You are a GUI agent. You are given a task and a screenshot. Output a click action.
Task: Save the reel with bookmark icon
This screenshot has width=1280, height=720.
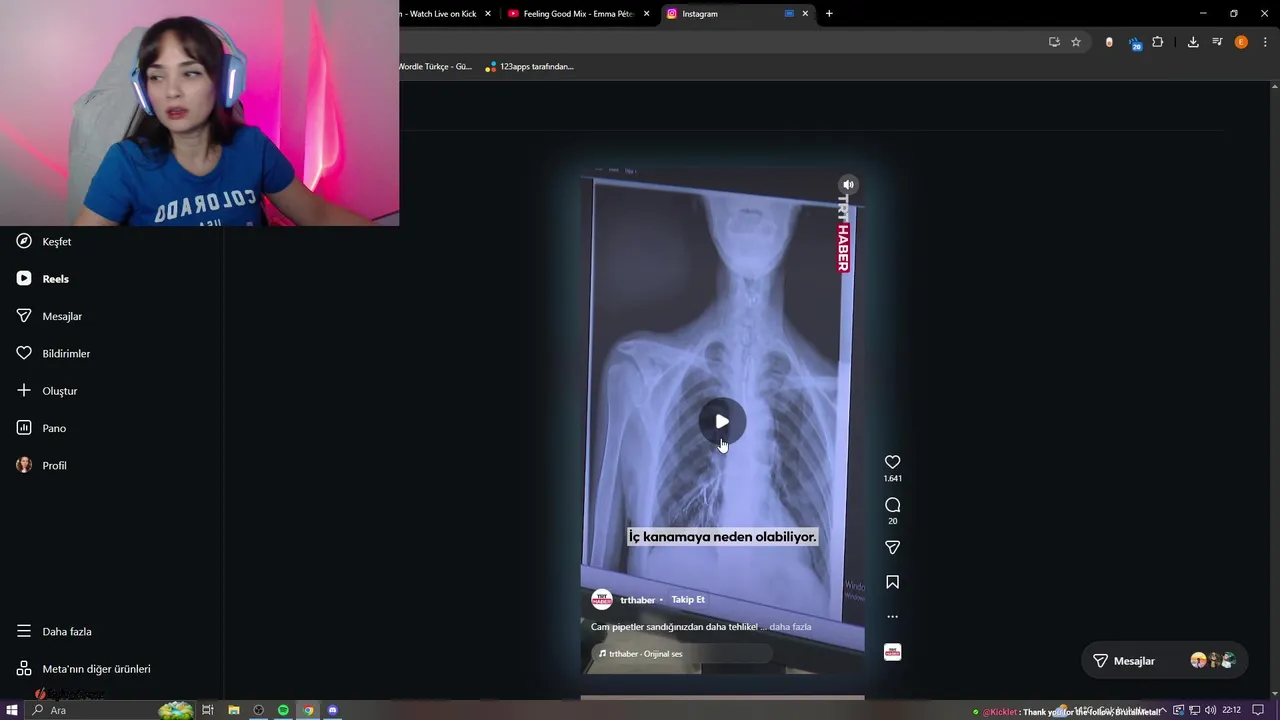(x=892, y=582)
